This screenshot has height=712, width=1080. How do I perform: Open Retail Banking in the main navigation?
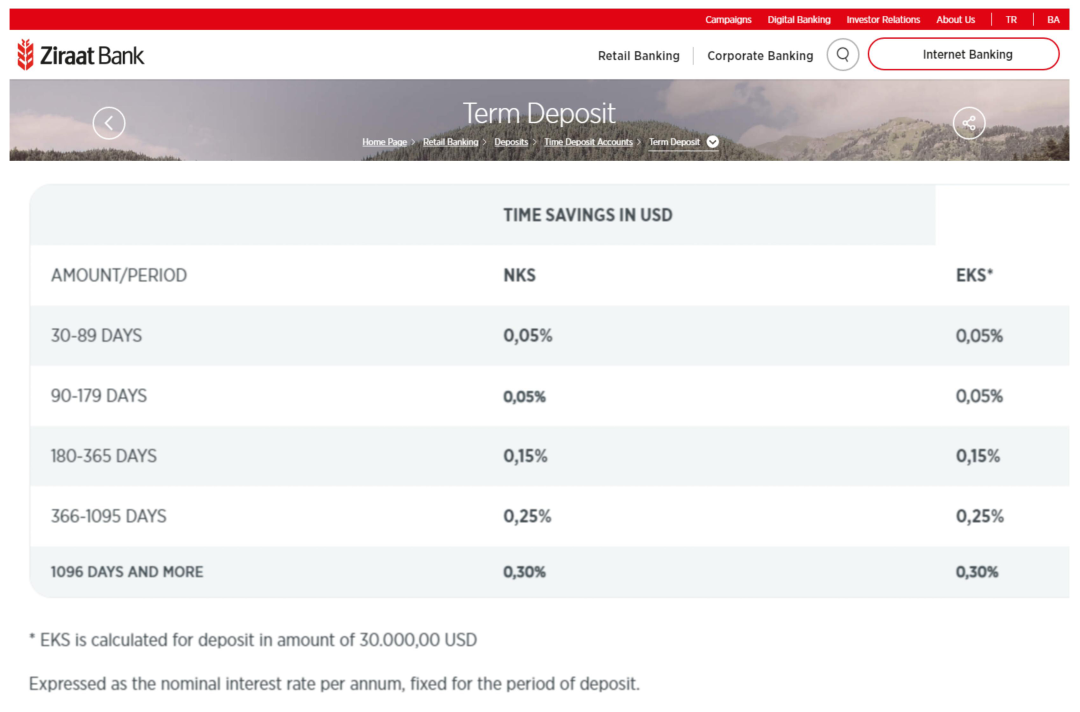tap(638, 56)
